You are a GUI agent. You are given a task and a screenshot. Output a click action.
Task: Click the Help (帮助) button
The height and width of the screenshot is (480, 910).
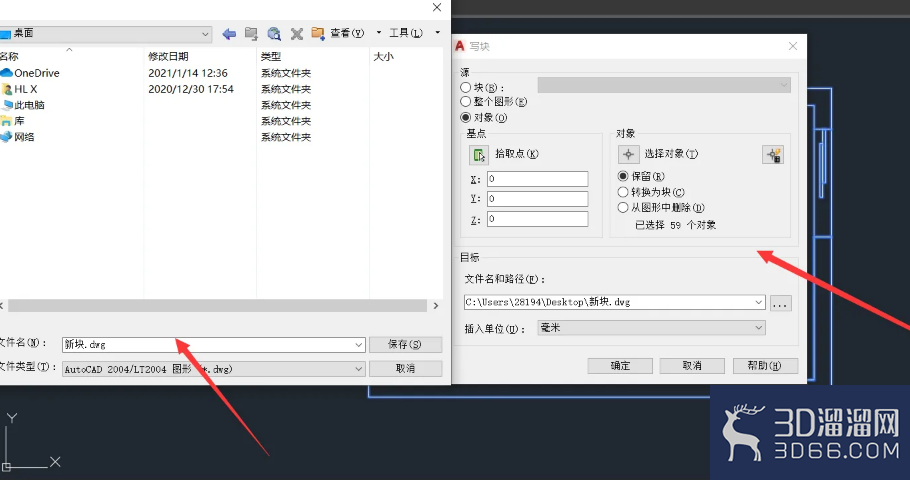point(765,366)
